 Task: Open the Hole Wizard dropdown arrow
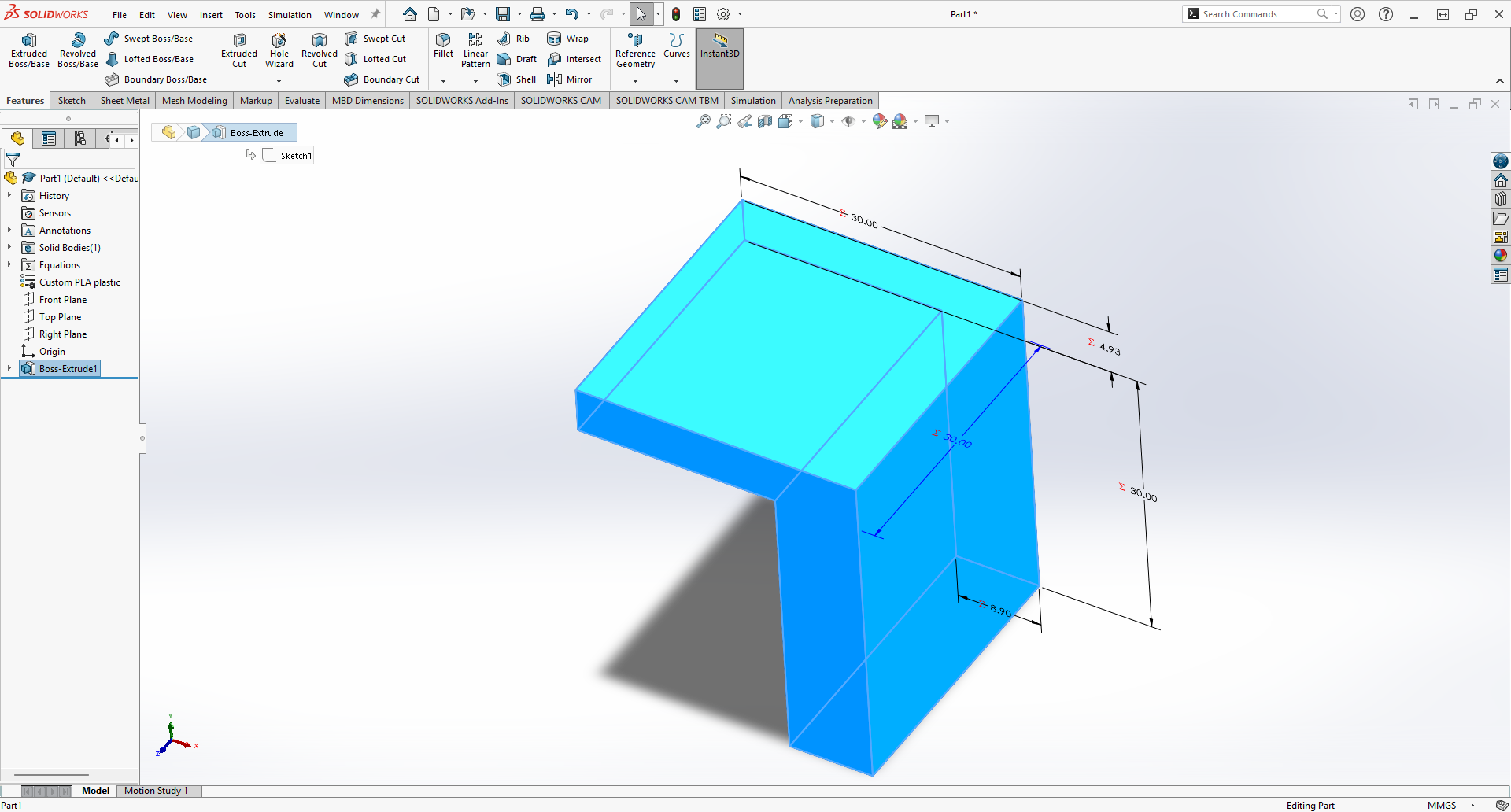(279, 81)
